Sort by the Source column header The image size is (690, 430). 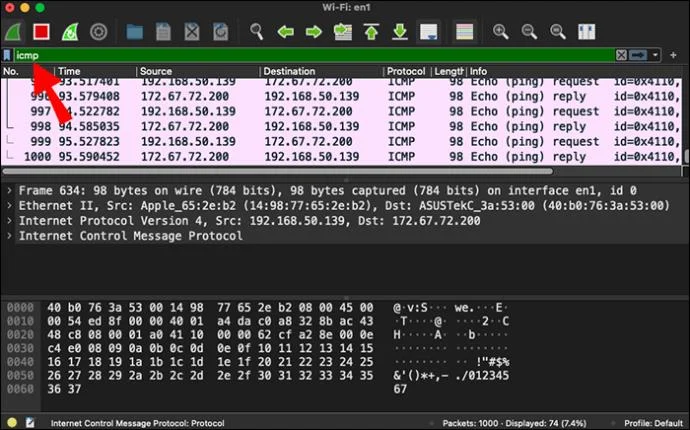198,71
